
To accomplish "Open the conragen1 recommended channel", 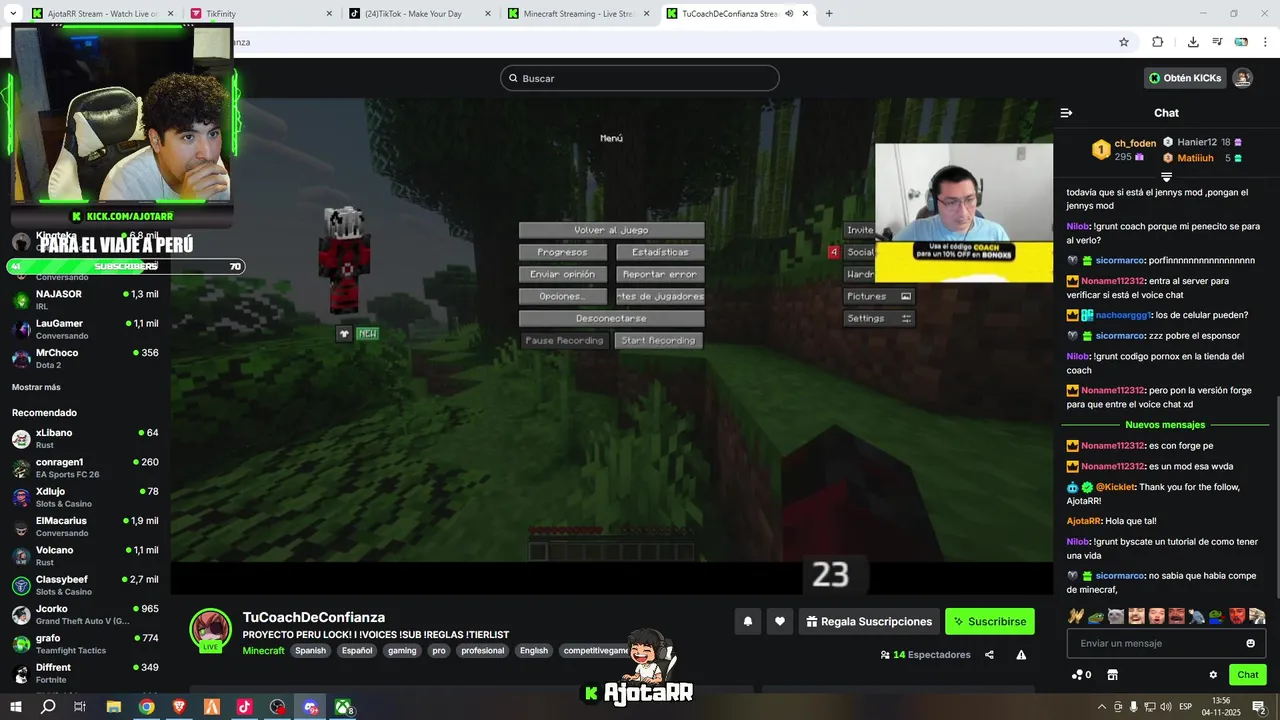I will (x=85, y=468).
